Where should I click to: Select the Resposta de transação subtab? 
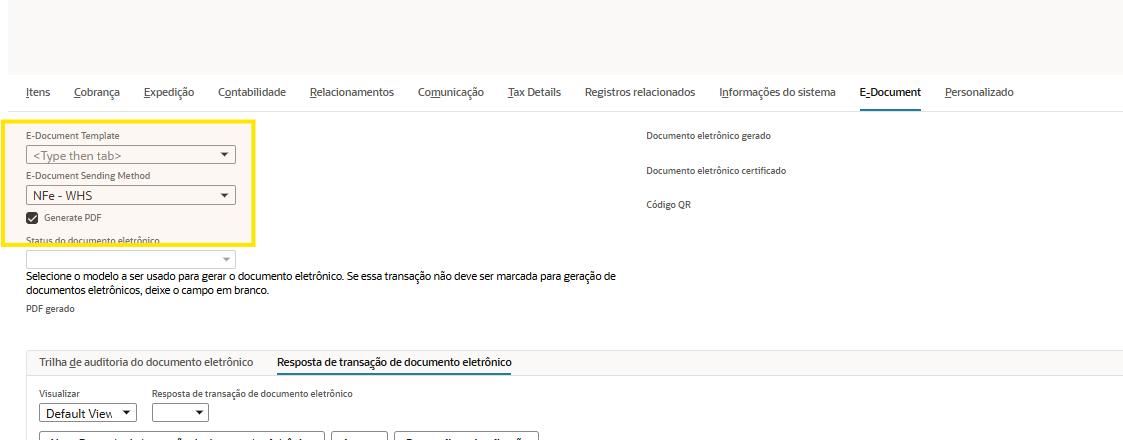coord(394,362)
